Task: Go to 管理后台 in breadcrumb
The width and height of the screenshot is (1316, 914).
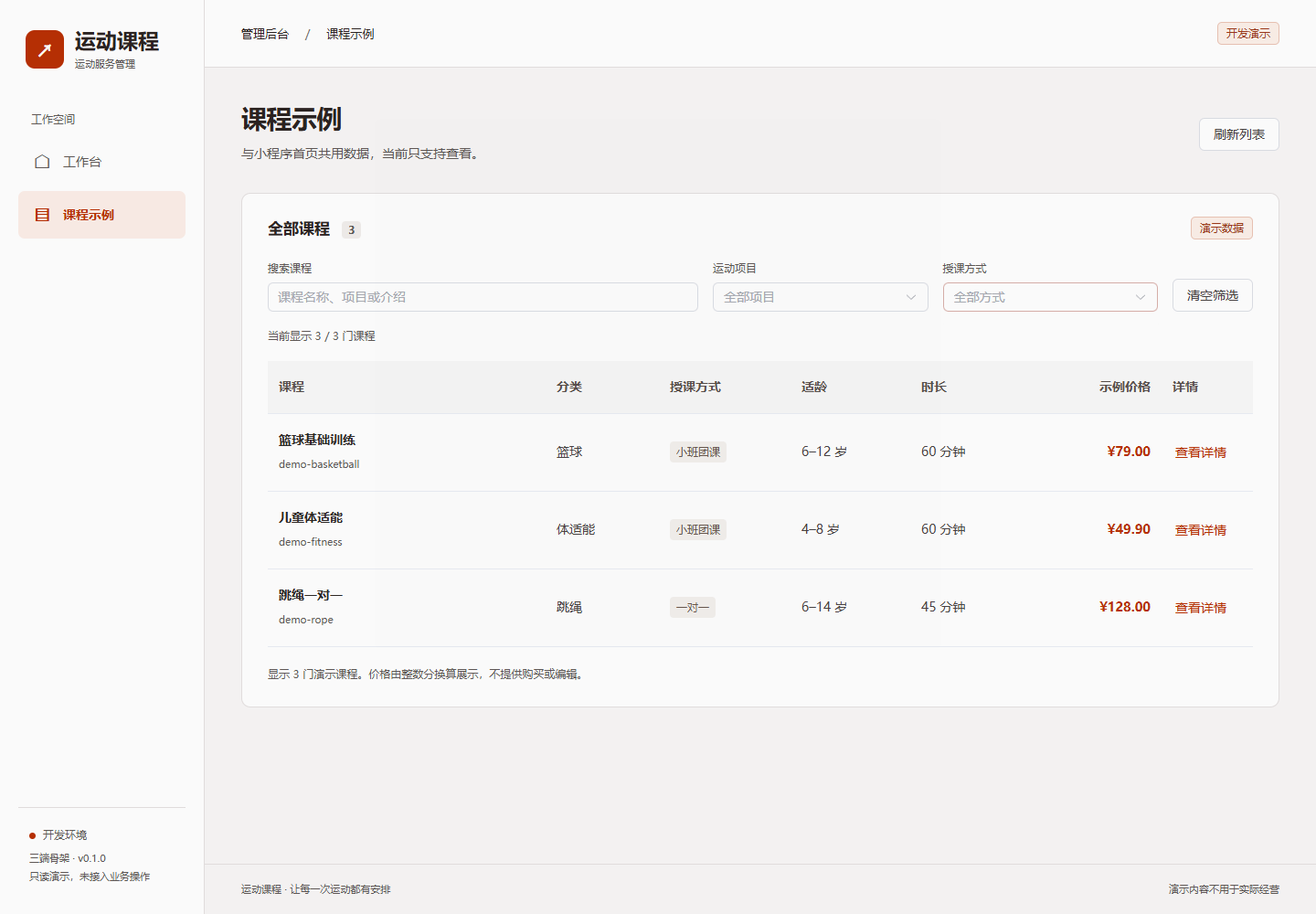Action: (x=265, y=34)
